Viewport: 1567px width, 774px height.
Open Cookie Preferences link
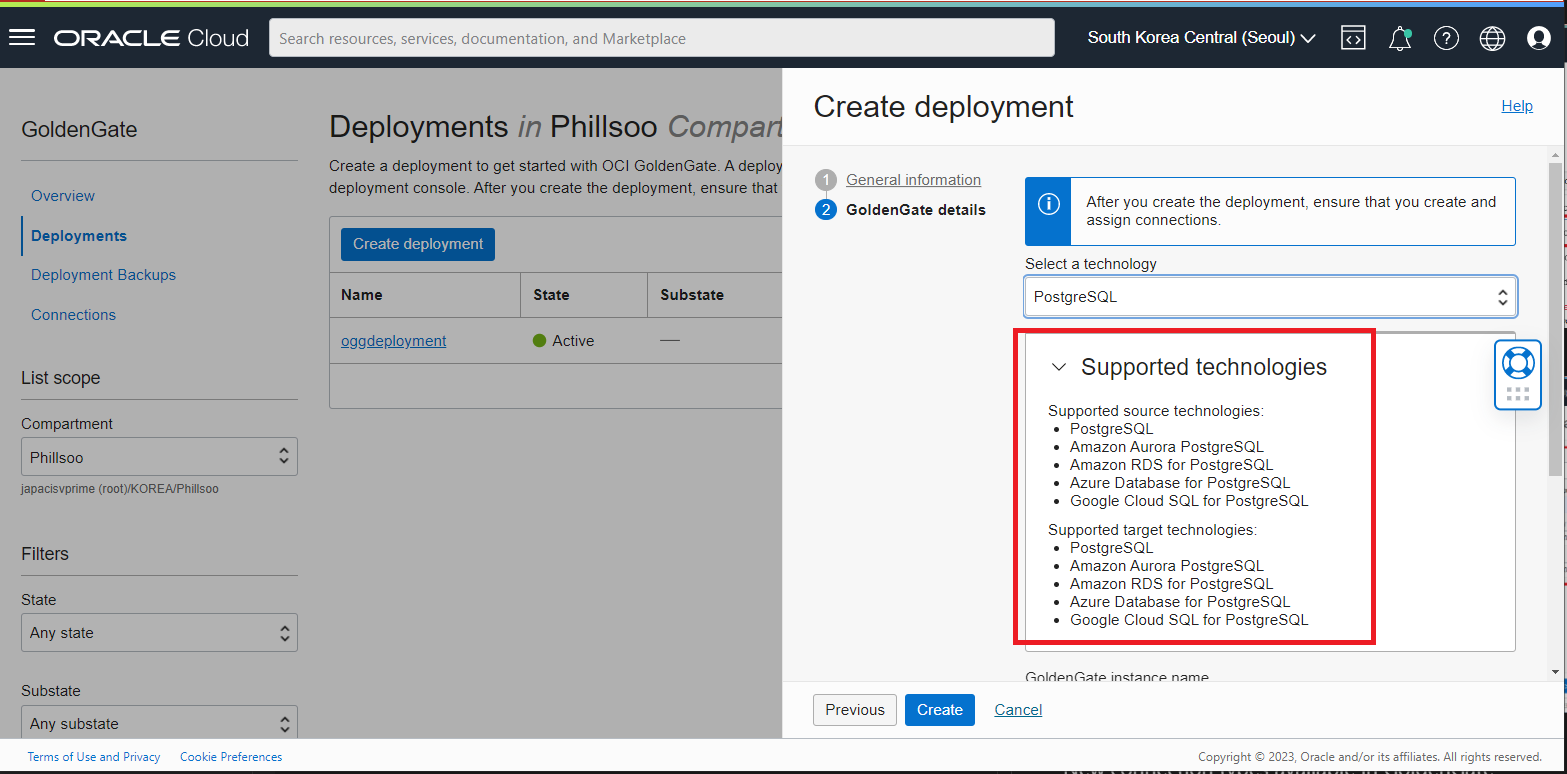231,757
